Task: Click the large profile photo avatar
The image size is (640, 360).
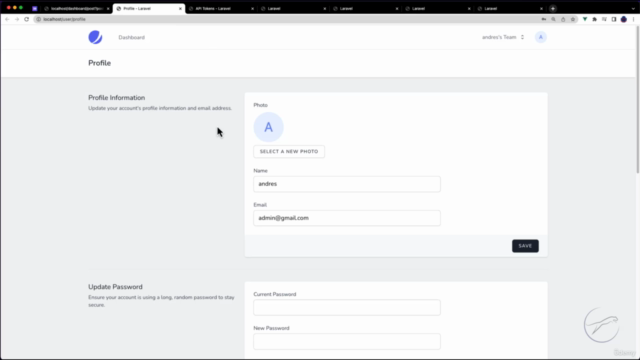Action: pos(268,127)
